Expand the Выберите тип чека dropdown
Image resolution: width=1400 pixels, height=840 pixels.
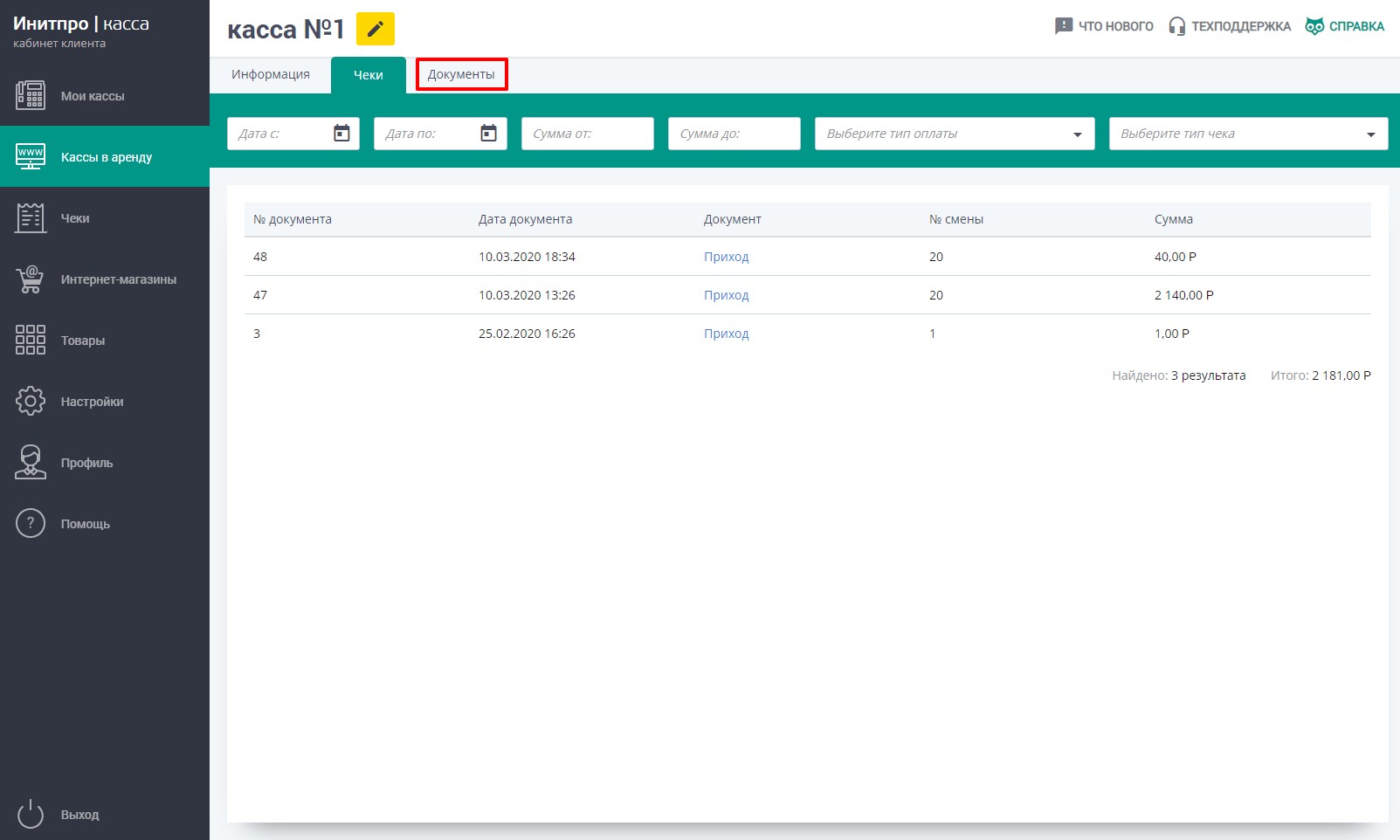[1249, 134]
